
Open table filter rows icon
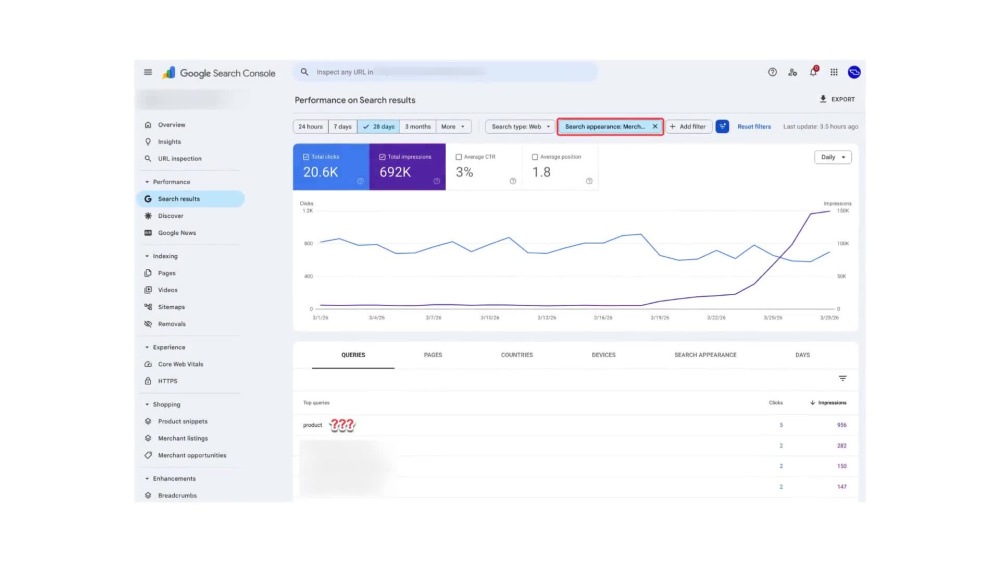click(x=842, y=379)
